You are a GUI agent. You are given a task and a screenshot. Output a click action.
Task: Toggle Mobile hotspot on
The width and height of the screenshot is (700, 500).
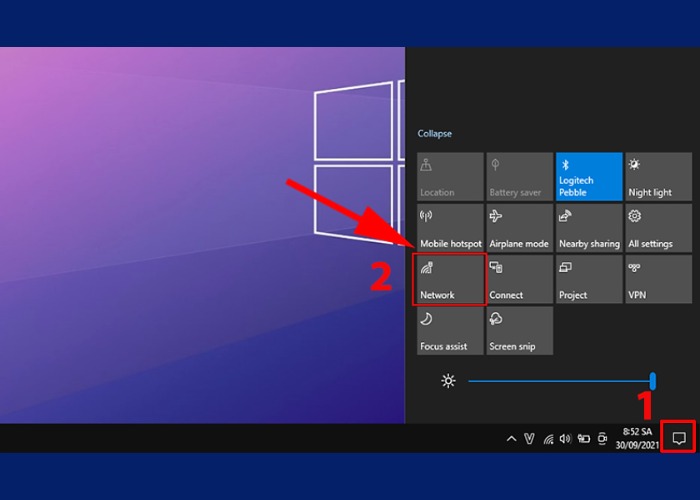click(450, 228)
